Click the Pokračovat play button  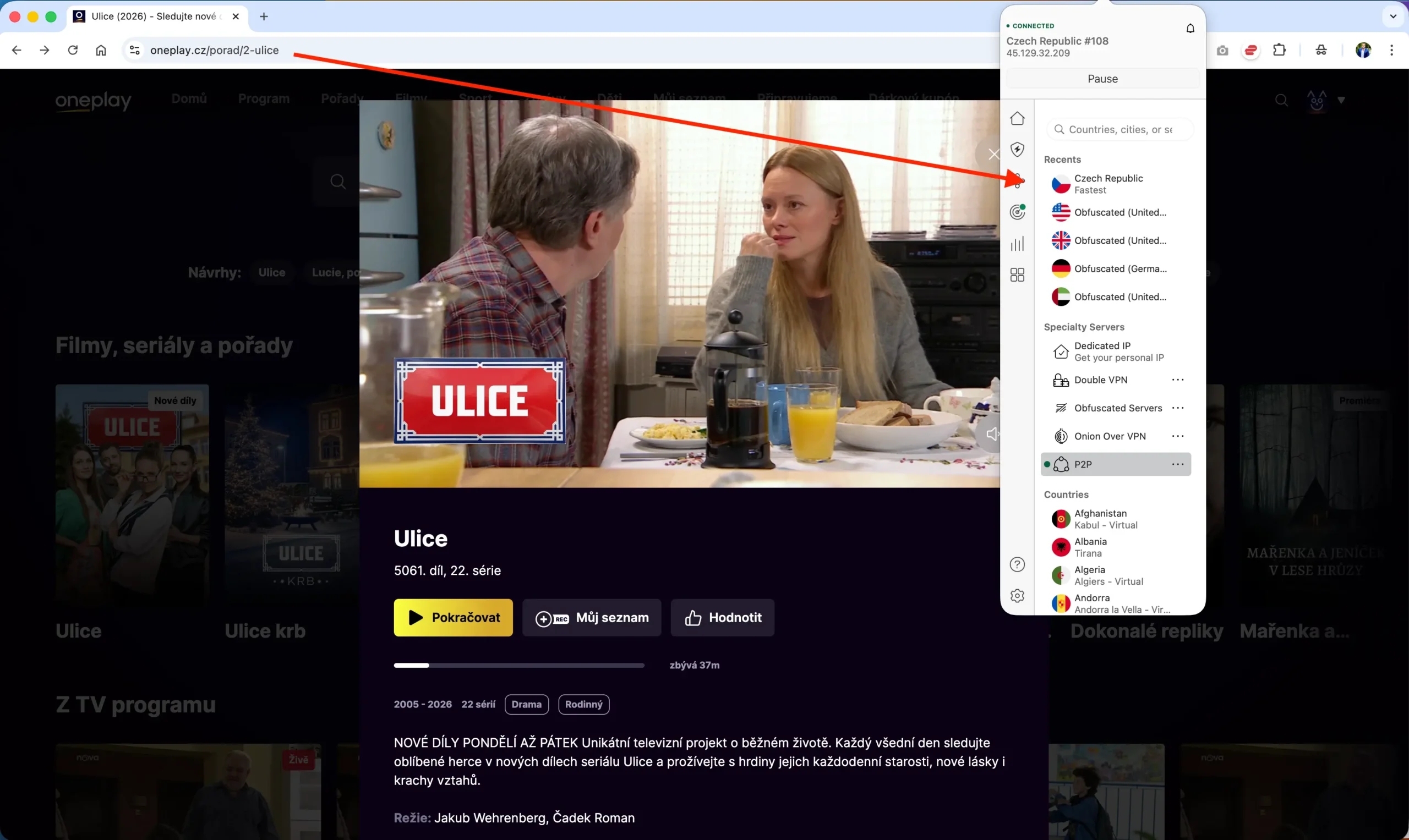(x=452, y=617)
